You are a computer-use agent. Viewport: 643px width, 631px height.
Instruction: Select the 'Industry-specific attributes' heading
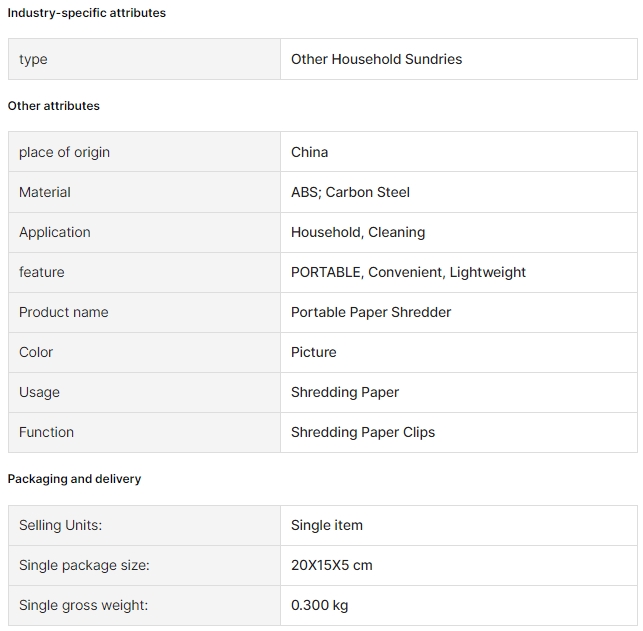pyautogui.click(x=87, y=13)
